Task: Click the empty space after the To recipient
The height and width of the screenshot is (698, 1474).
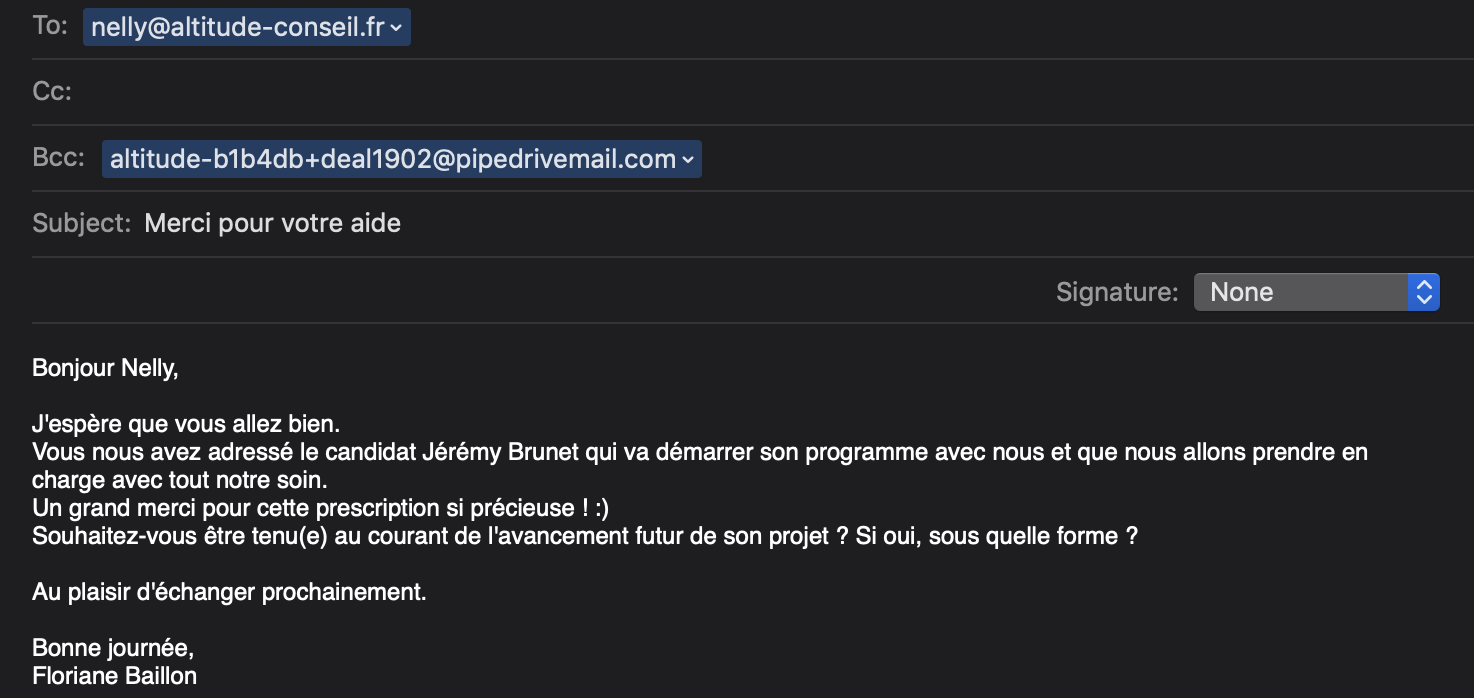Action: tap(900, 28)
